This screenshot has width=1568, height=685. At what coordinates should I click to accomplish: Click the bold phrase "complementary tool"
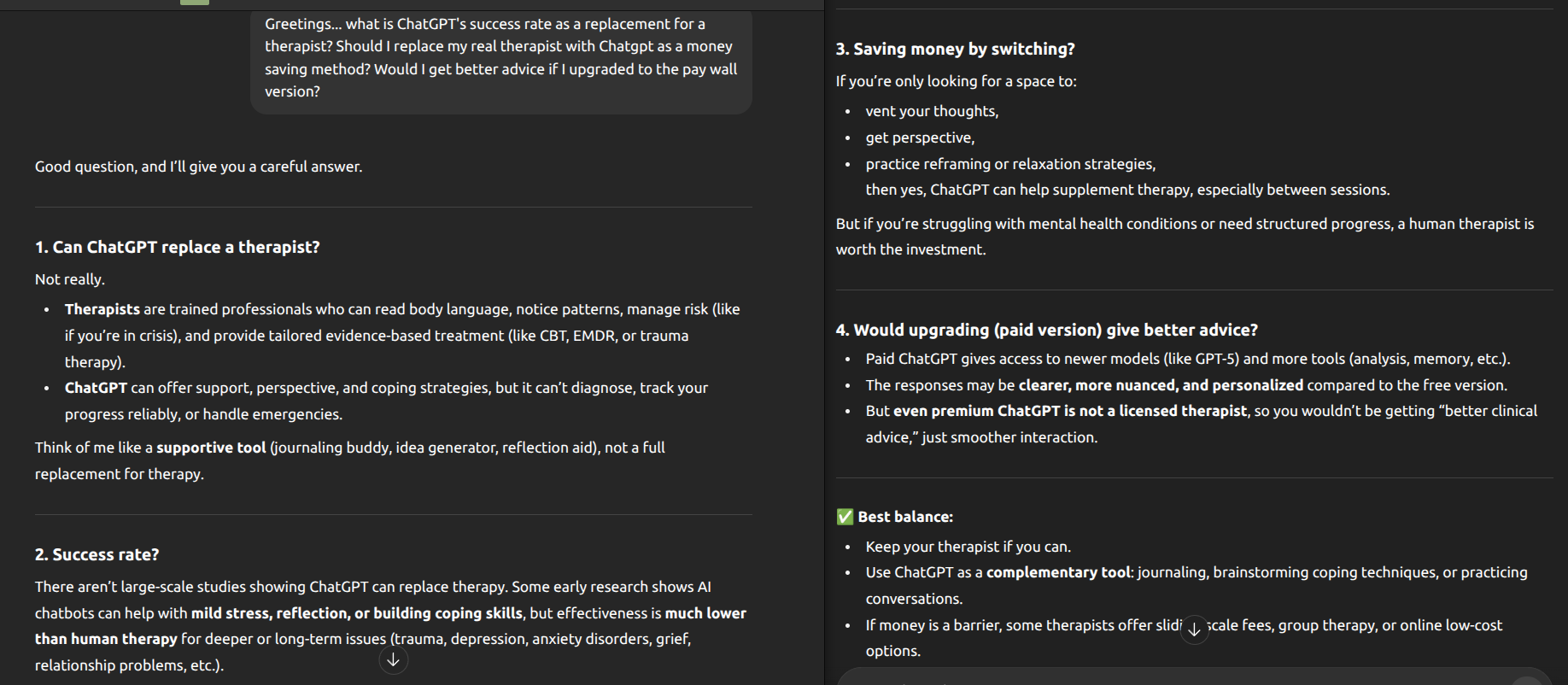pos(1058,572)
